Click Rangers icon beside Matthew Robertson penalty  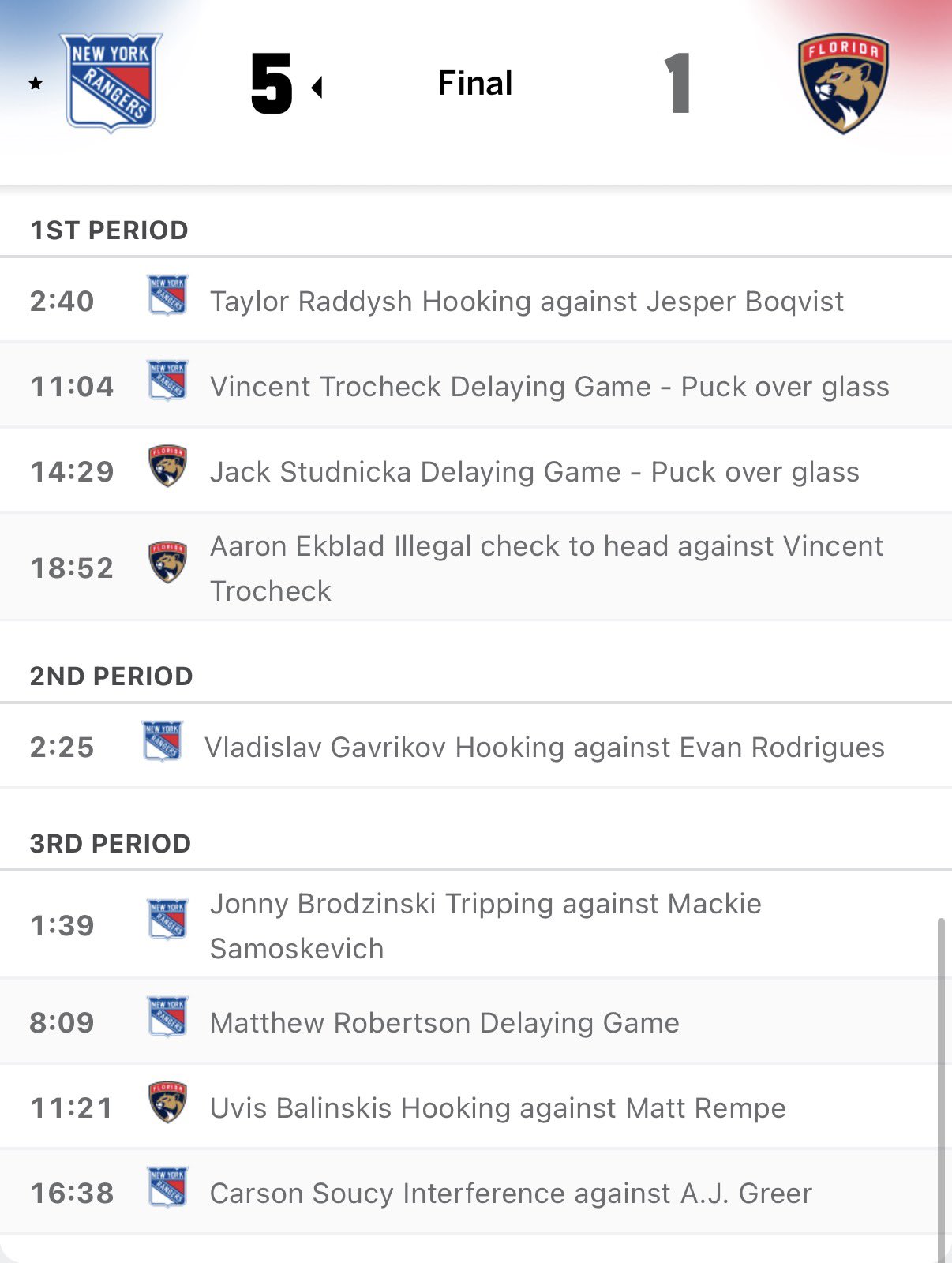pyautogui.click(x=167, y=1017)
